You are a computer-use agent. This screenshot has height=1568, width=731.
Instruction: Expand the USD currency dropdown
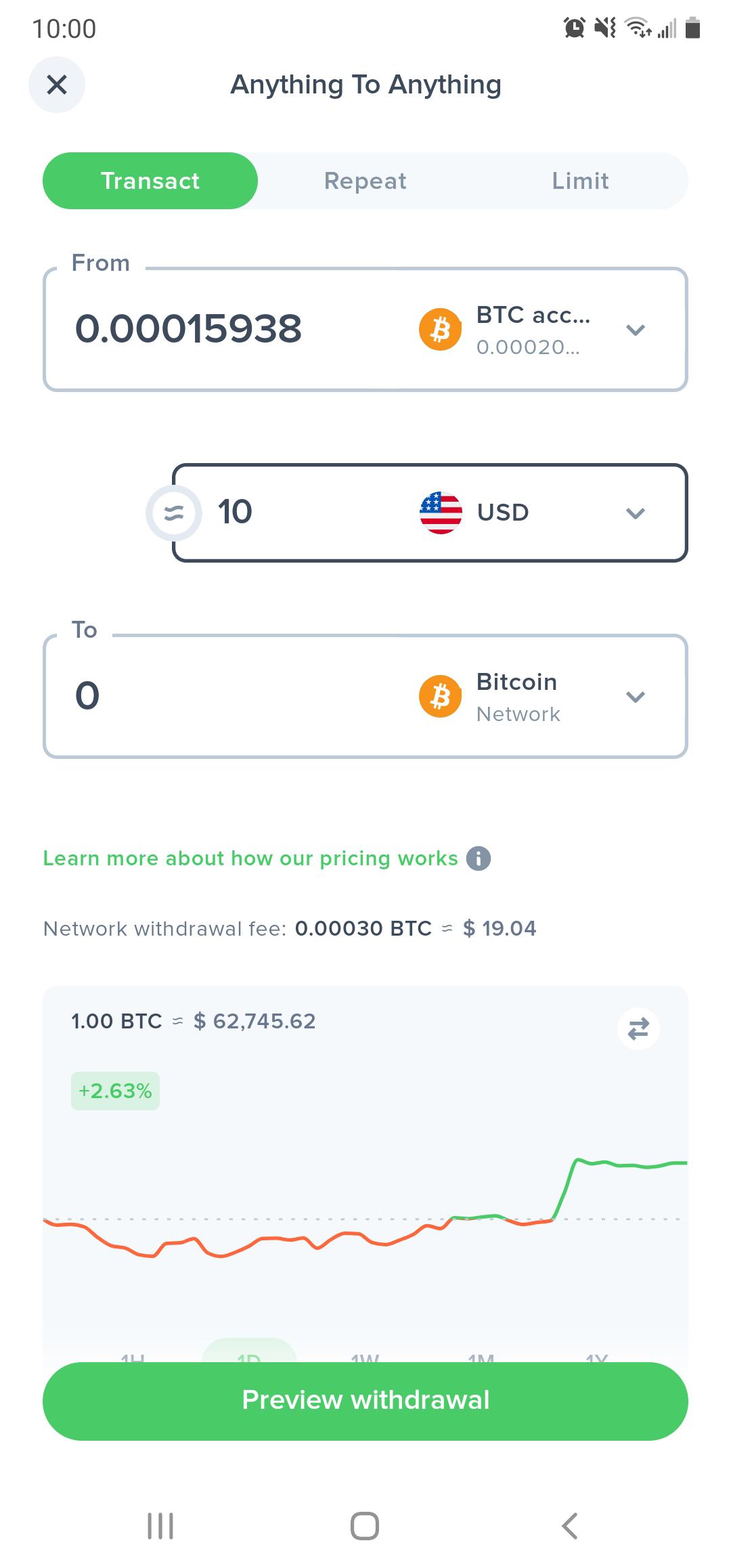[x=635, y=513]
